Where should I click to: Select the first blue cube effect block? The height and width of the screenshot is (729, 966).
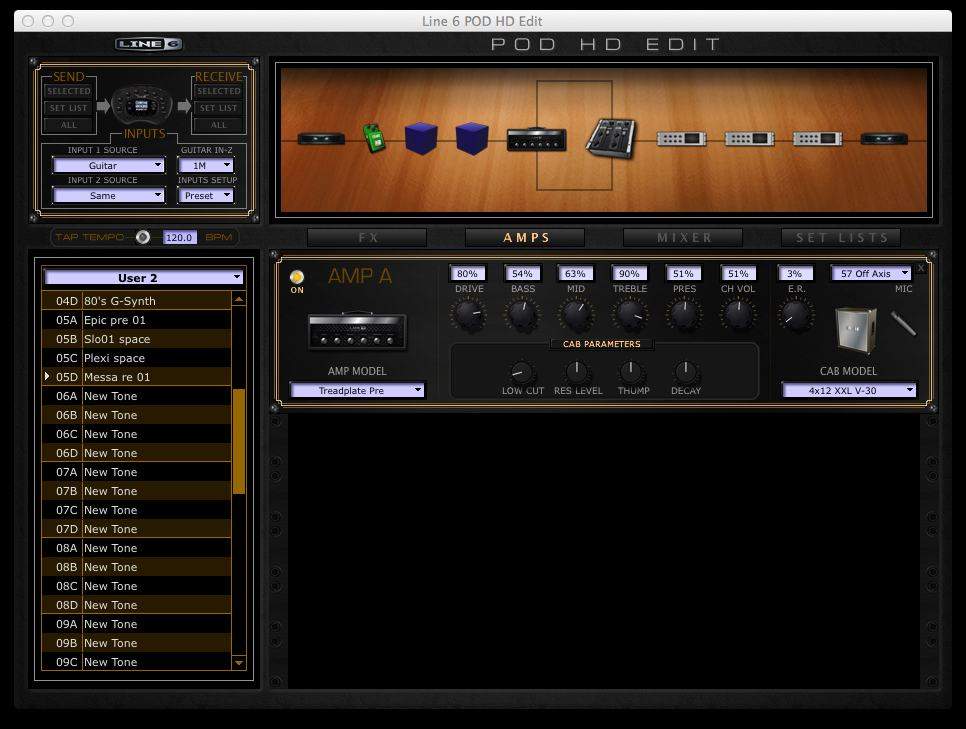[x=421, y=138]
